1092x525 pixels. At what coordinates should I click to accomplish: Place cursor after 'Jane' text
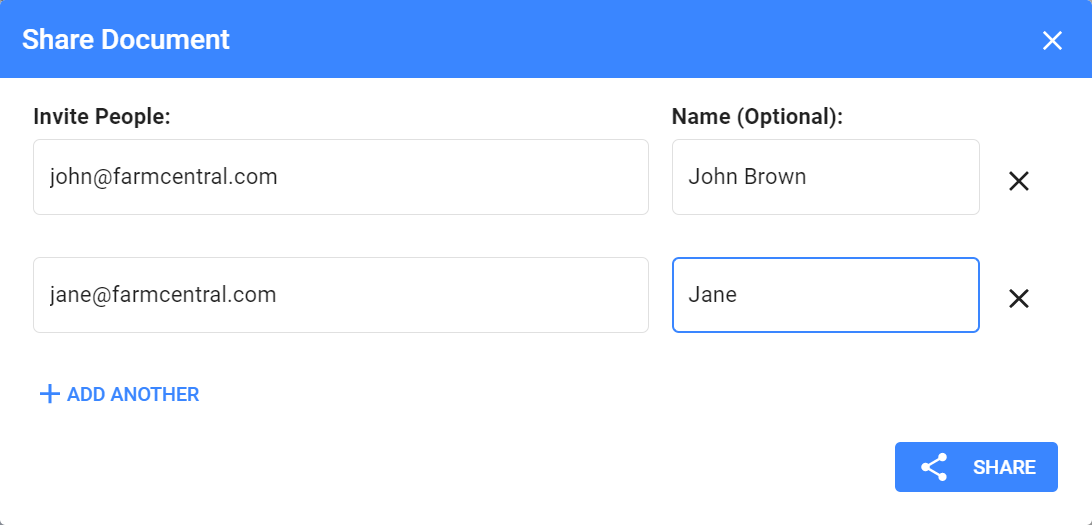point(739,295)
